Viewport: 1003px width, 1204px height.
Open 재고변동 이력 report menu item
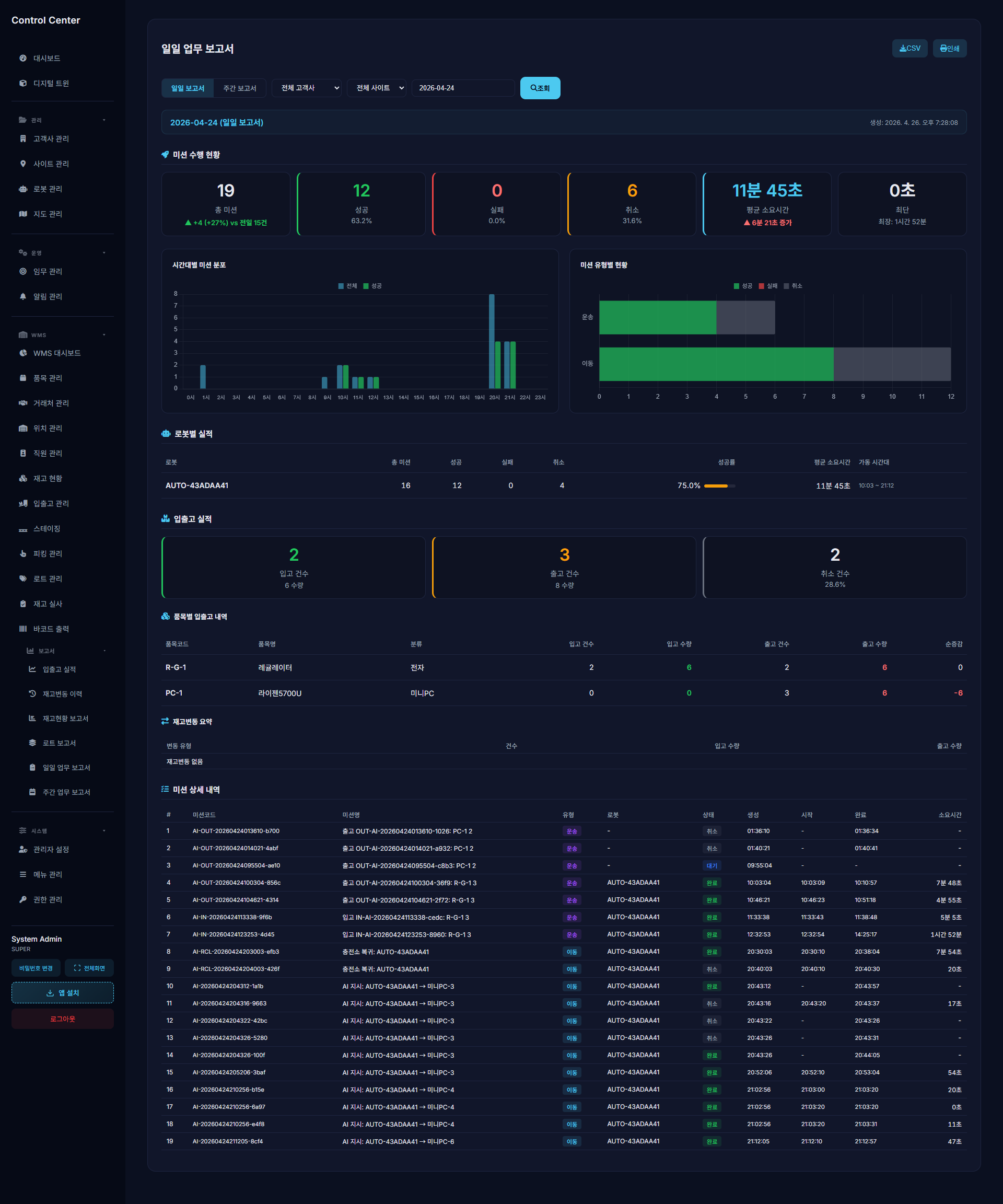click(62, 694)
